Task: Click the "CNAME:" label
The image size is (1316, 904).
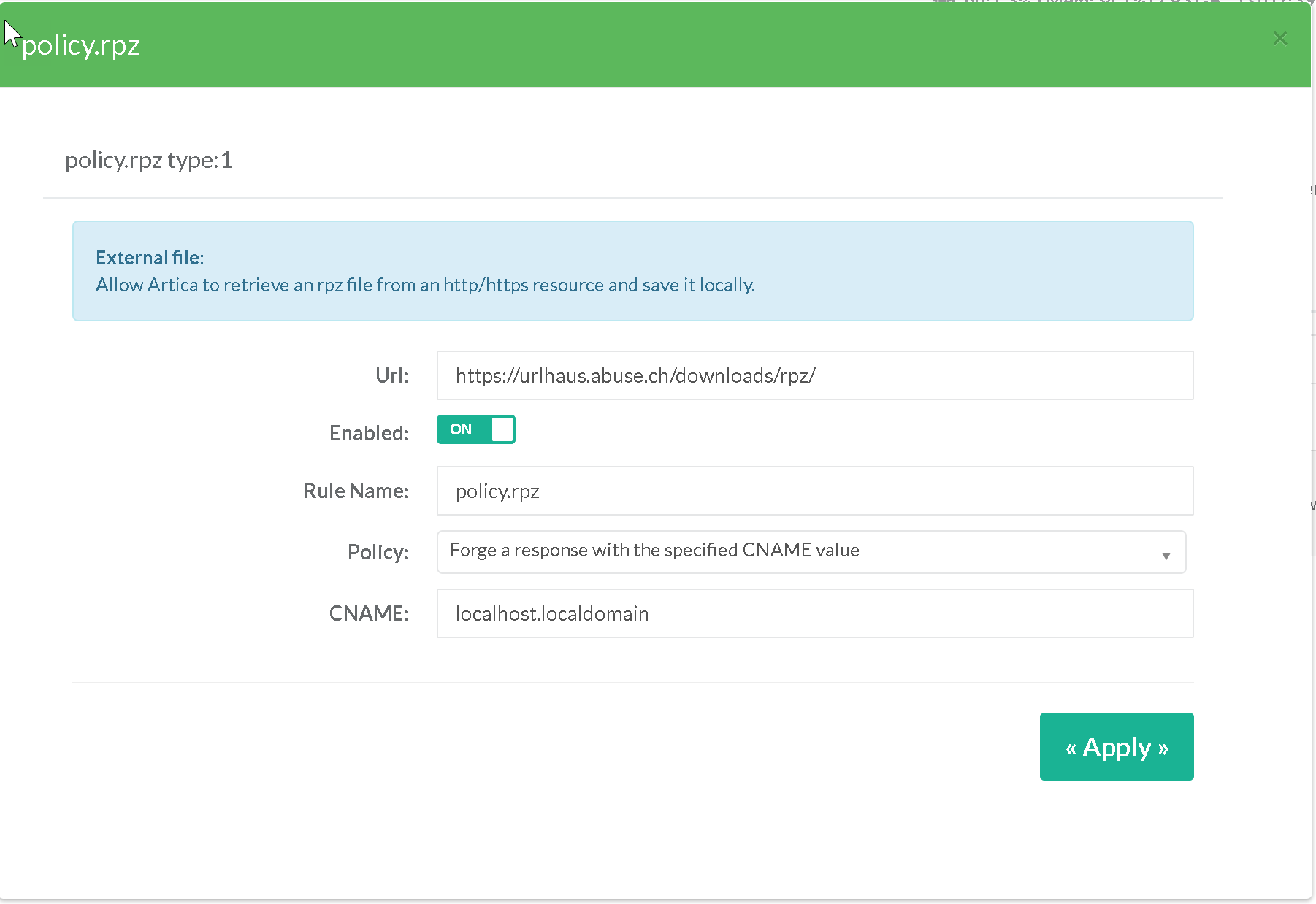Action: (x=368, y=613)
